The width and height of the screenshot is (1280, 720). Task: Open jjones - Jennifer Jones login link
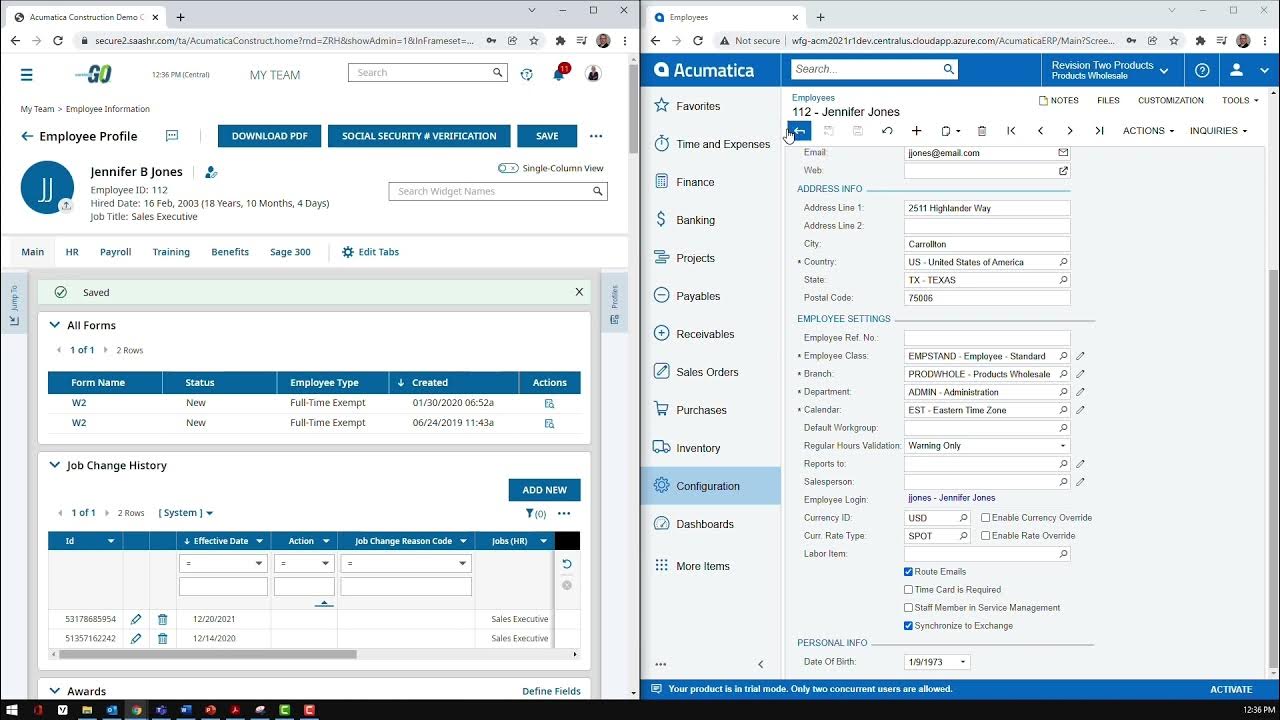tap(951, 498)
